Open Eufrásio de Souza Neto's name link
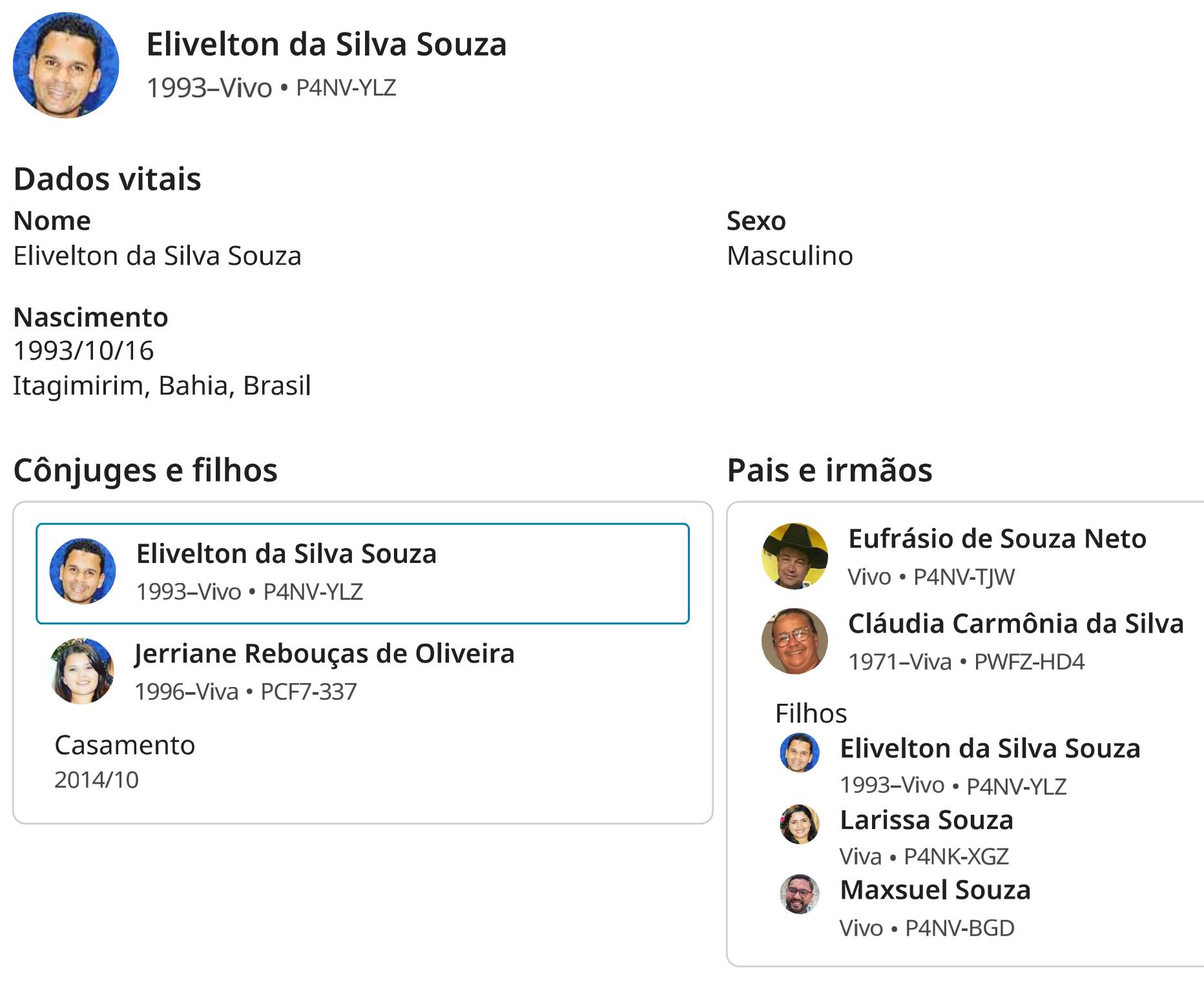1204x993 pixels. 997,538
